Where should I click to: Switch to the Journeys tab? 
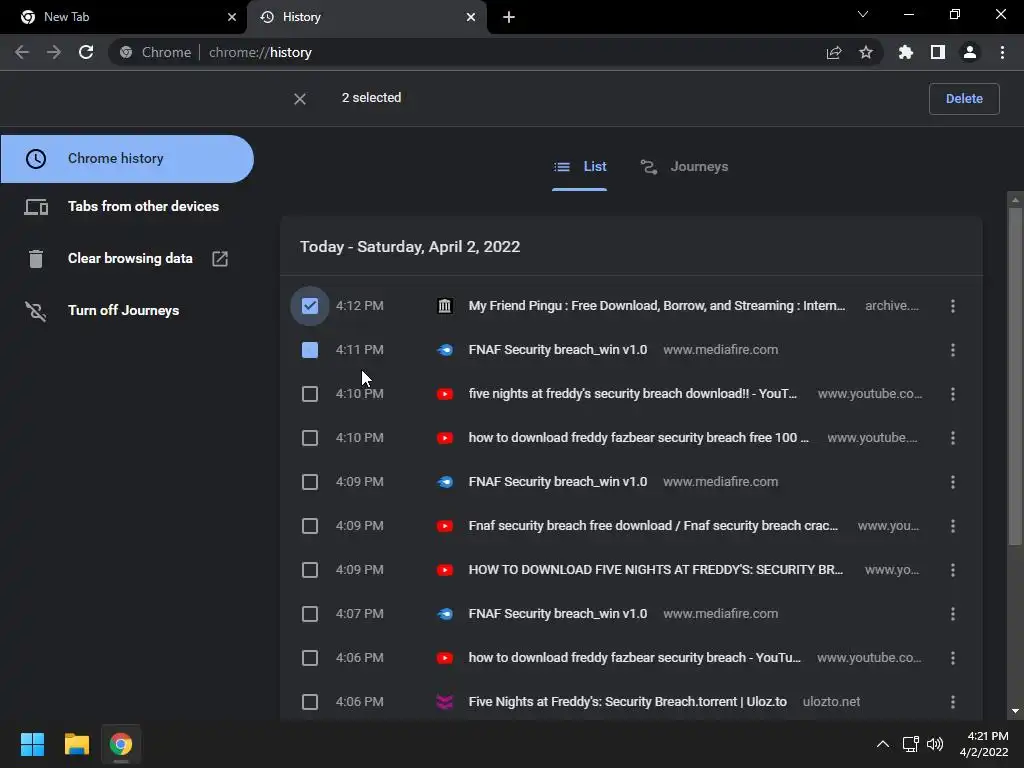pos(684,167)
